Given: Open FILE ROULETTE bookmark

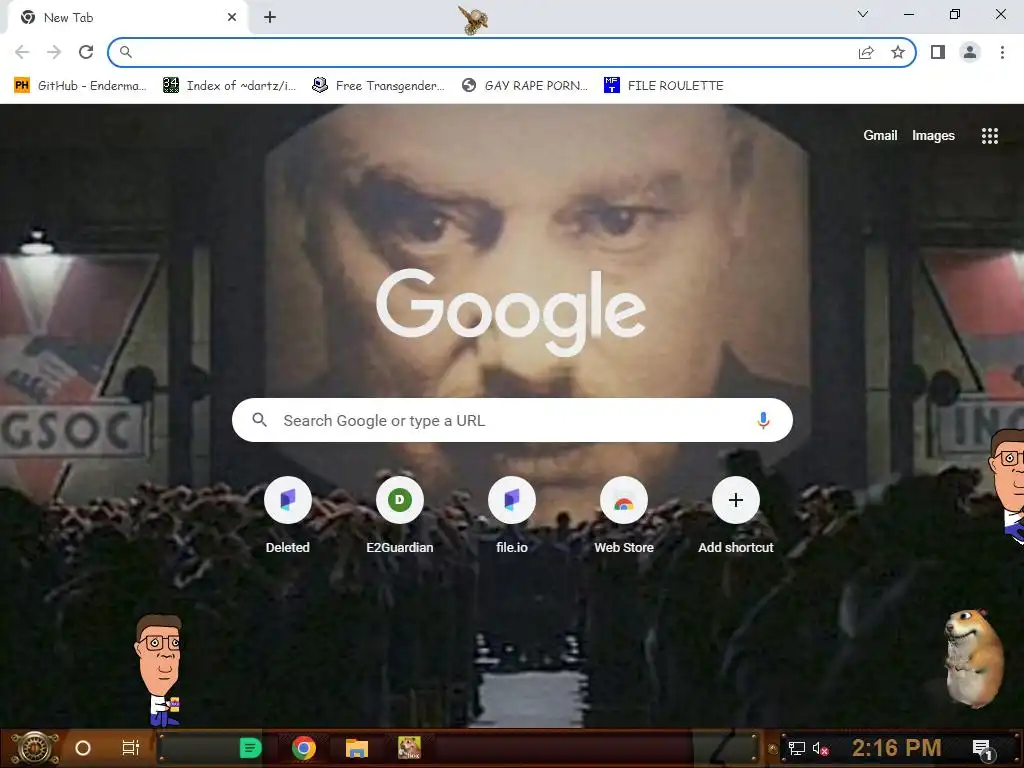Looking at the screenshot, I should point(664,86).
